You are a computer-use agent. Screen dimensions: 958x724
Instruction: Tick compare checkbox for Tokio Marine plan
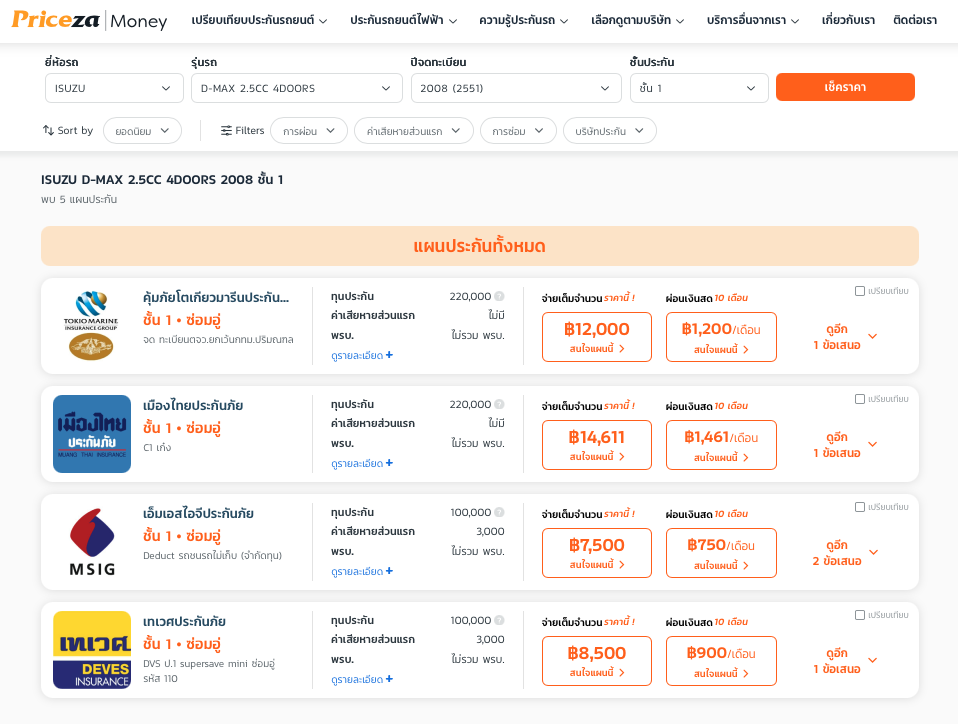860,291
